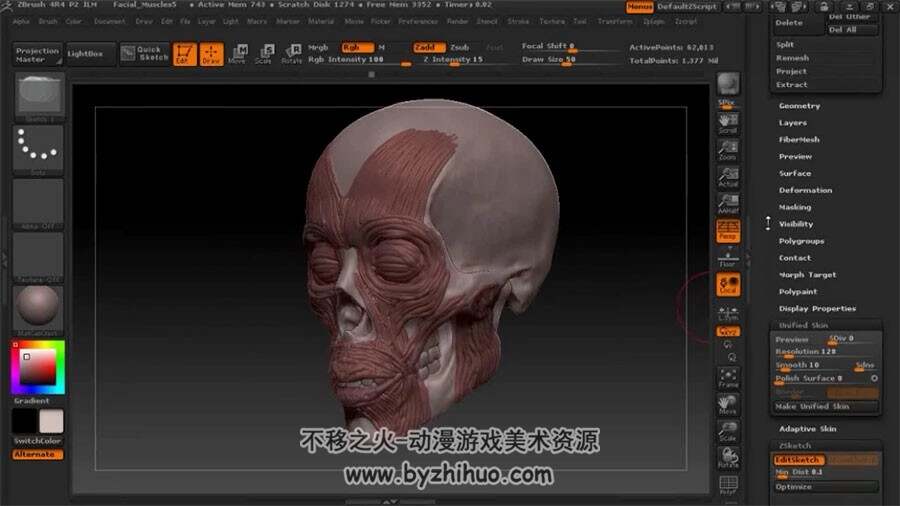Open Projection Master
This screenshot has height=506, width=900.
[x=37, y=55]
